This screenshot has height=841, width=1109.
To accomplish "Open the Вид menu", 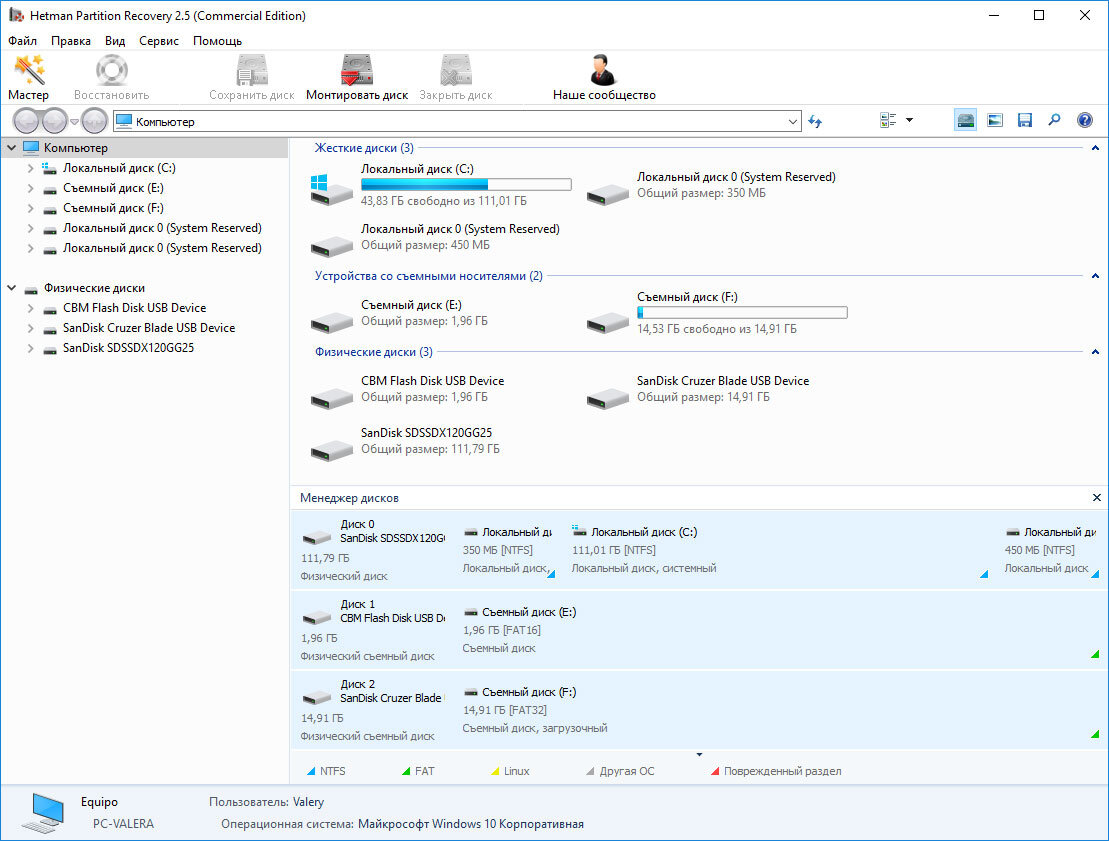I will coord(115,41).
